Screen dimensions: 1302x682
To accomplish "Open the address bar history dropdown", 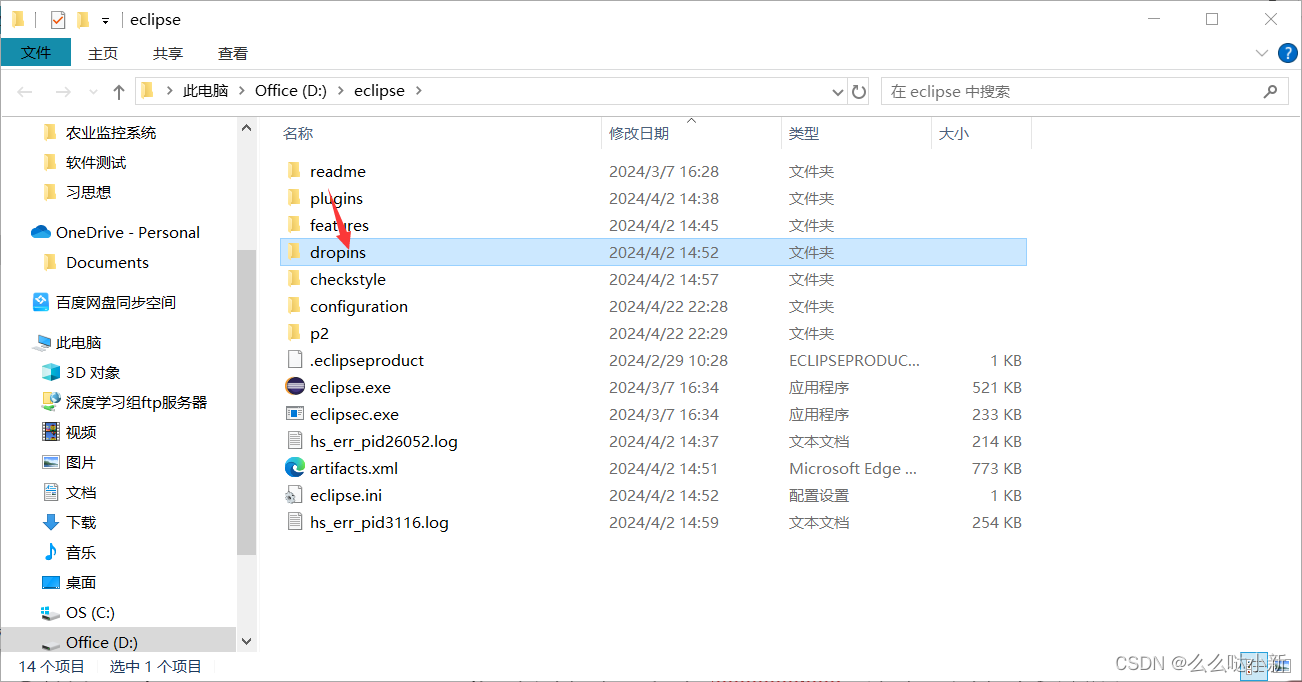I will [837, 91].
